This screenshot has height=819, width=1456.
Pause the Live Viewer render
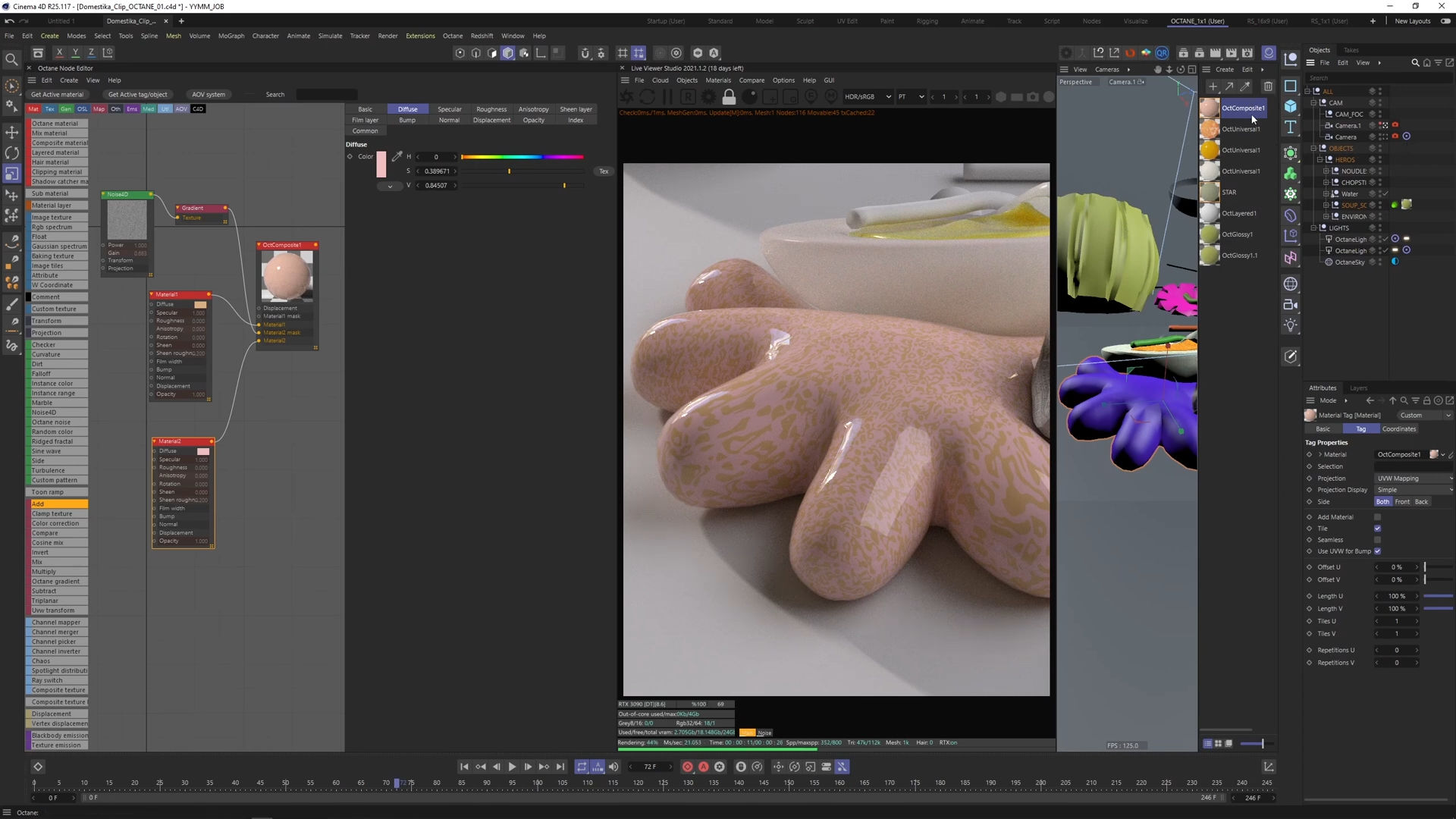(x=667, y=97)
